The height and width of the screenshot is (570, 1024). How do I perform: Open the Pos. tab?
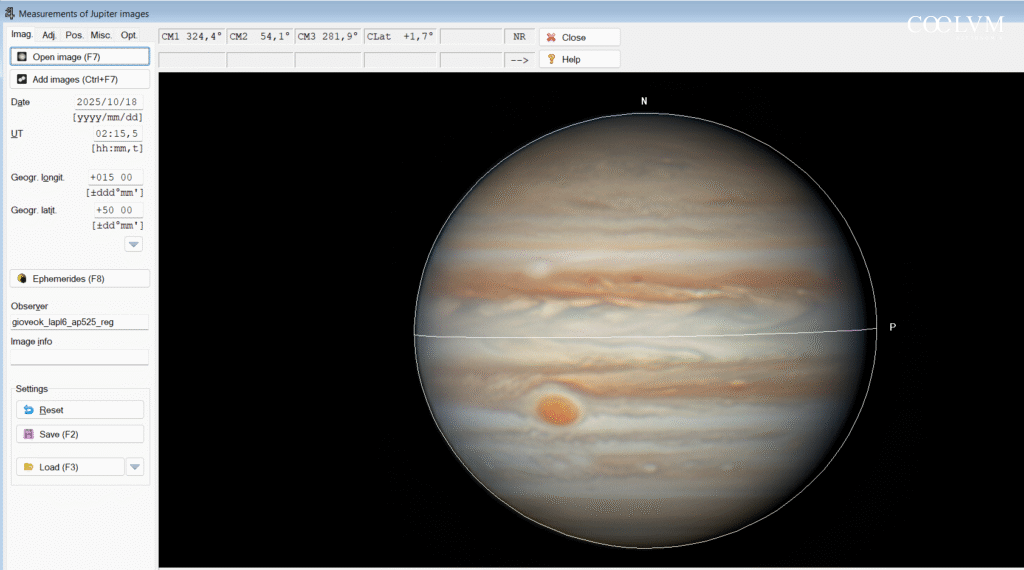74,35
